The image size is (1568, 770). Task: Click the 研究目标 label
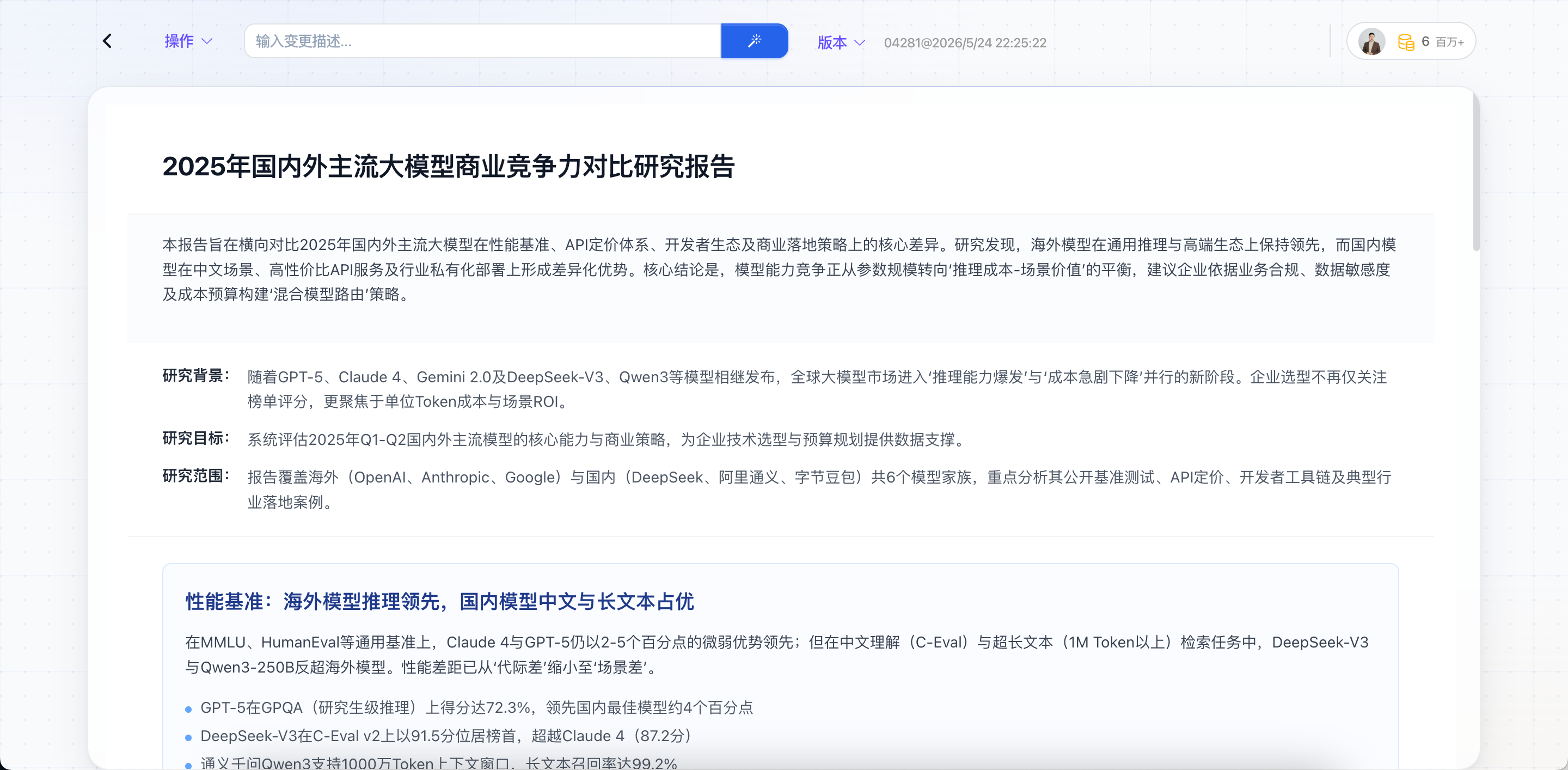(x=196, y=438)
